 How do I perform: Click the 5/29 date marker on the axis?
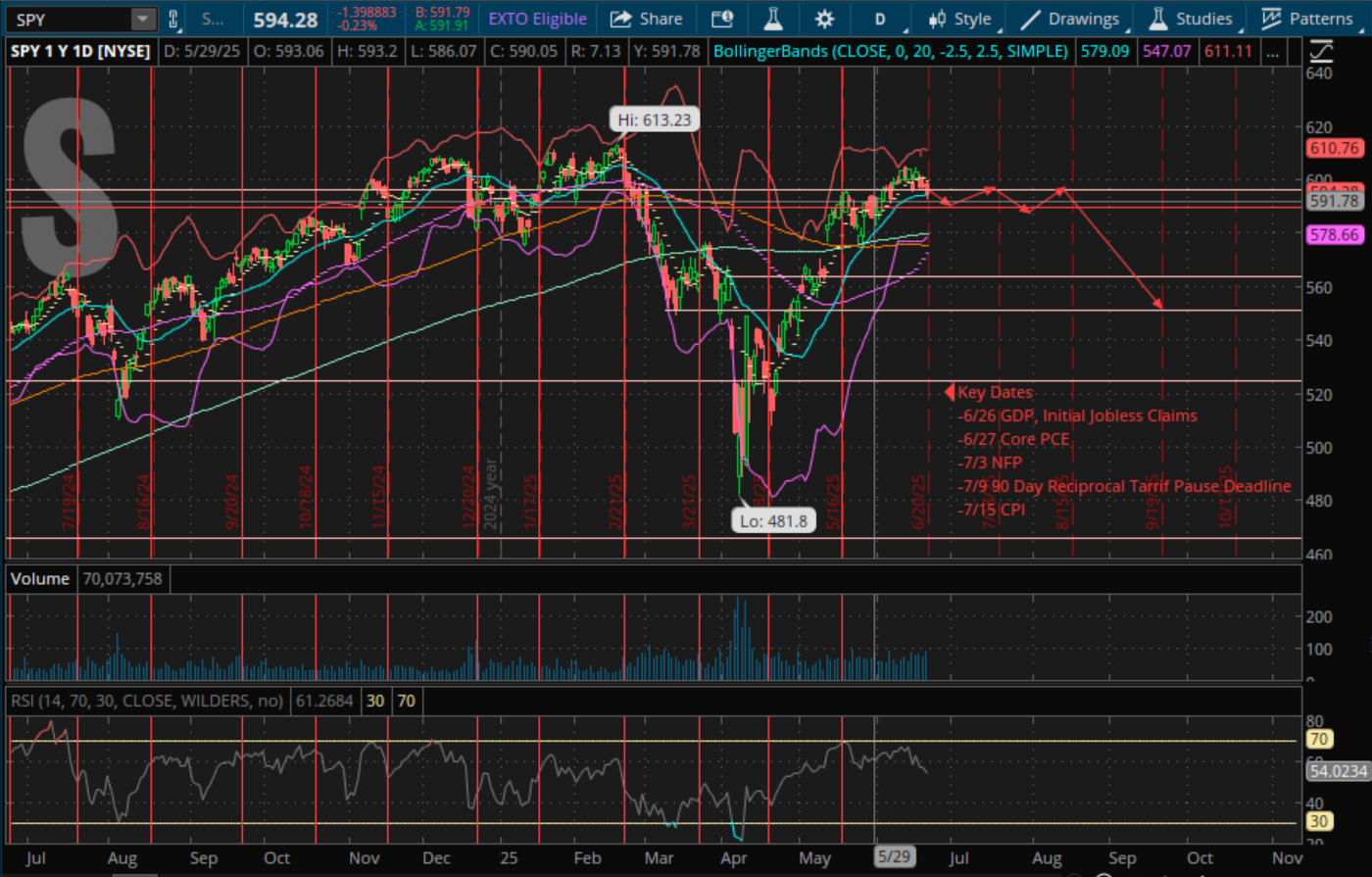[x=893, y=855]
